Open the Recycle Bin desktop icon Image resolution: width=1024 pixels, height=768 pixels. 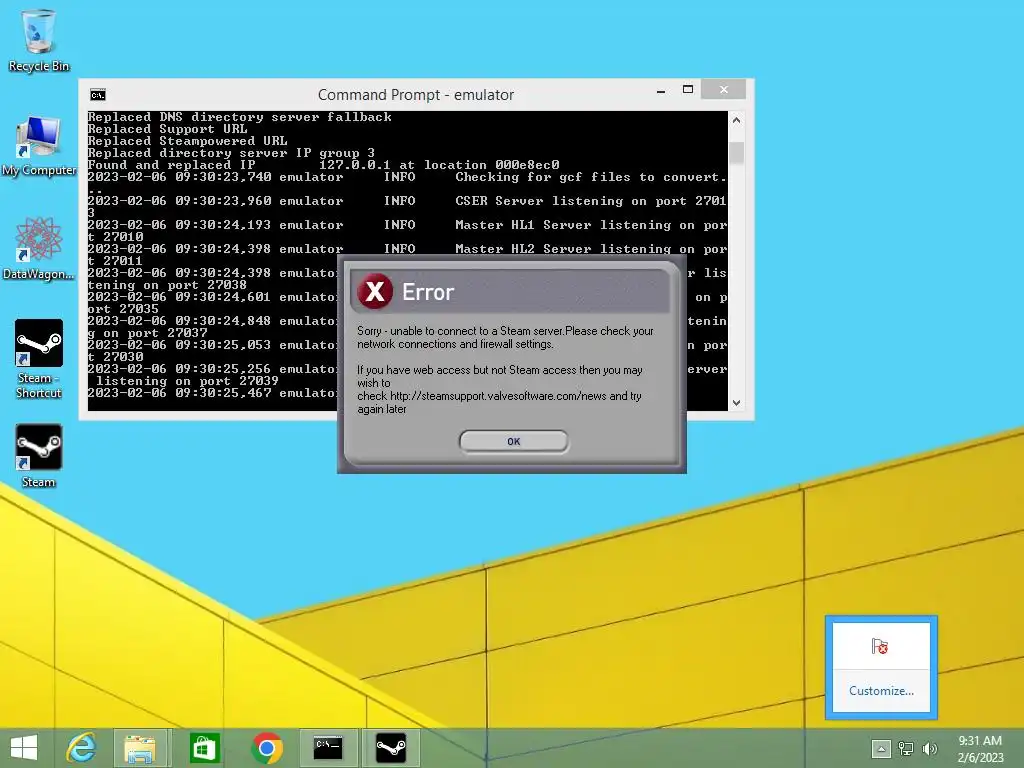pyautogui.click(x=39, y=40)
